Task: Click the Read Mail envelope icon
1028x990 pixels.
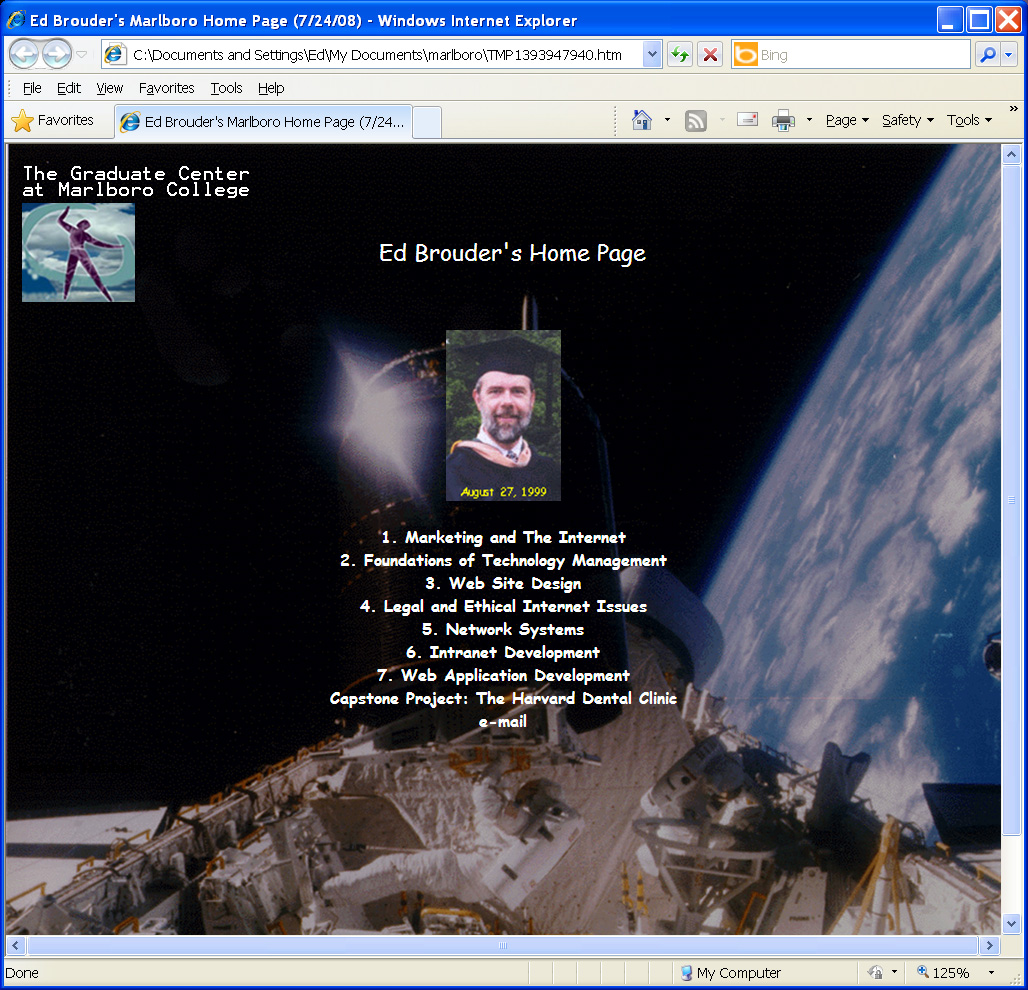Action: (x=747, y=120)
